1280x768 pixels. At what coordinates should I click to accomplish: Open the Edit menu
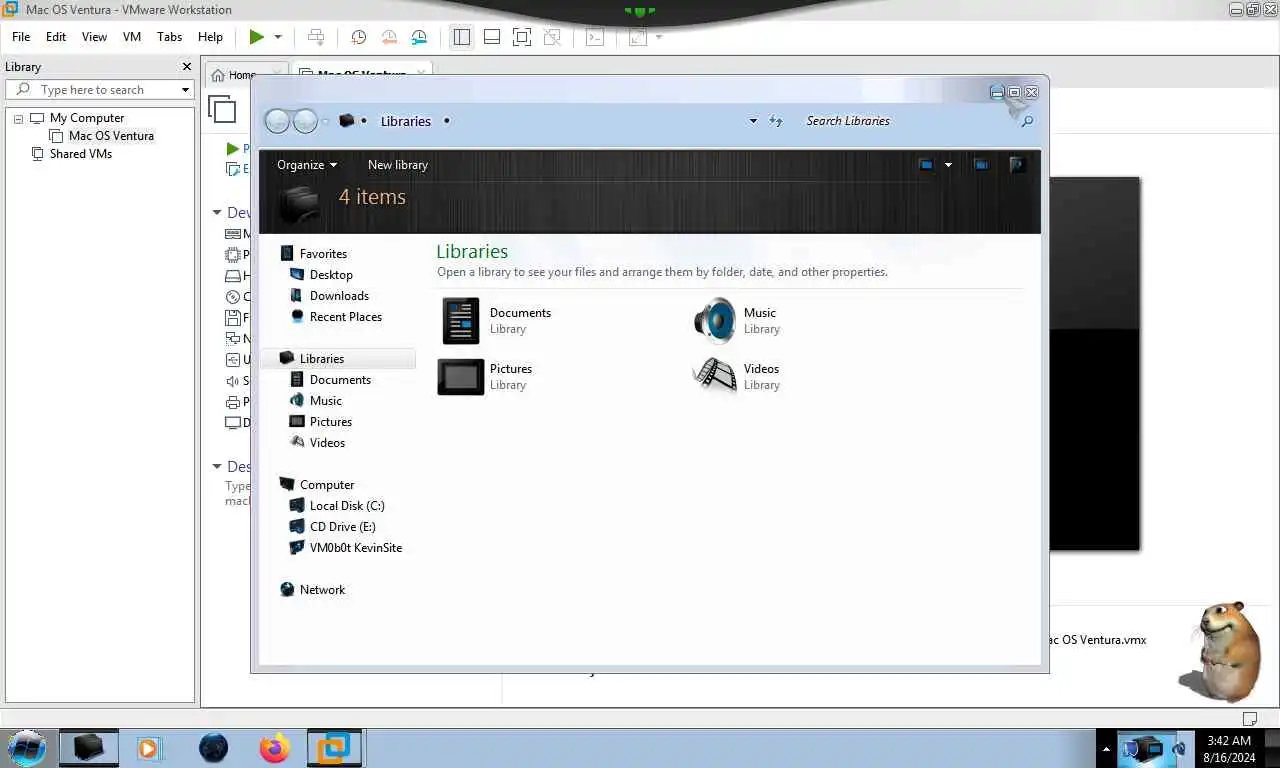click(x=56, y=36)
